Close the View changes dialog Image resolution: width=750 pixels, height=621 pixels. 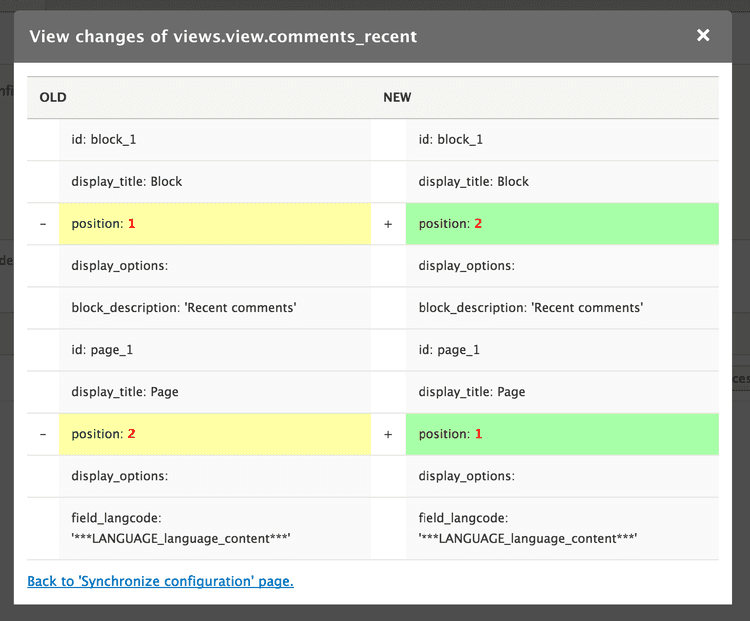(703, 35)
